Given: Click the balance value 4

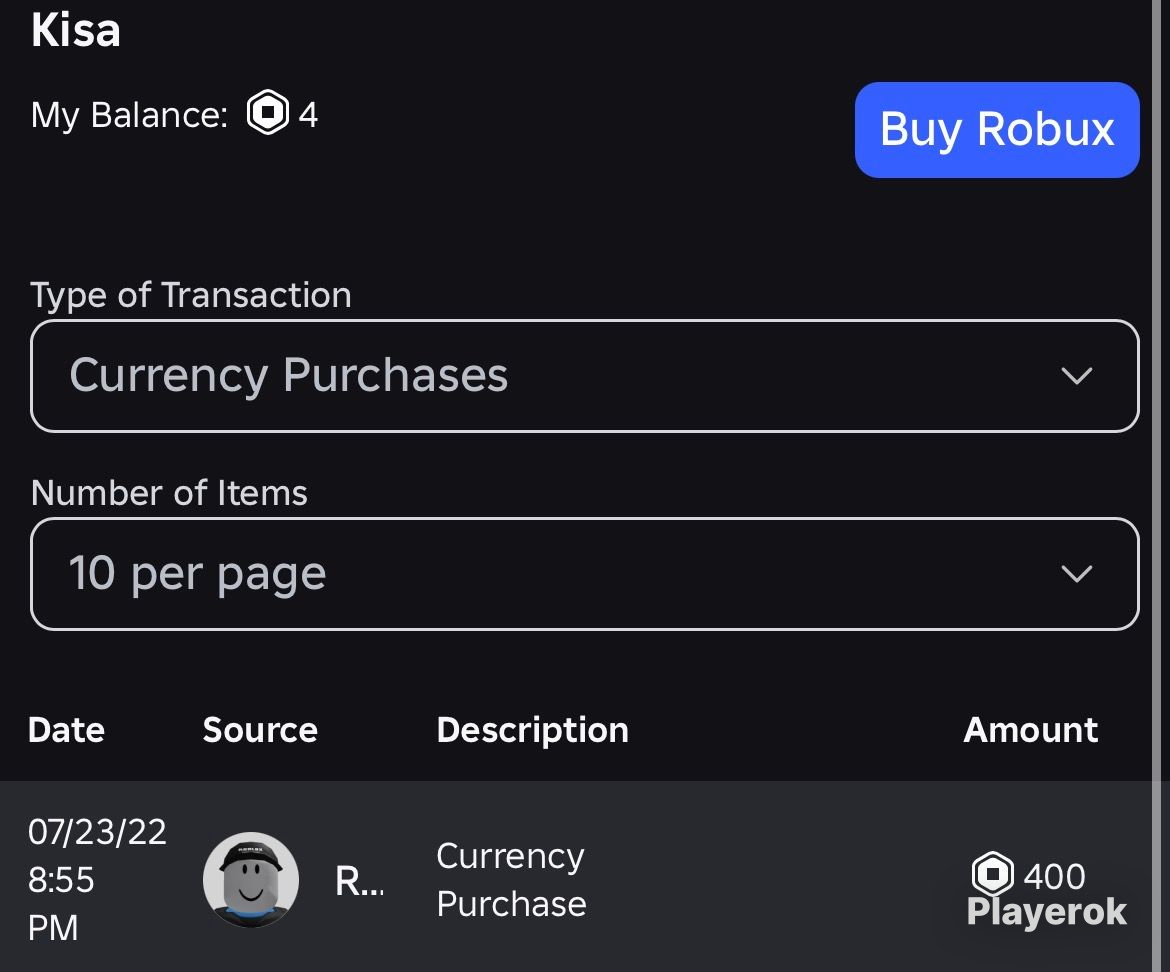Looking at the screenshot, I should coord(308,115).
